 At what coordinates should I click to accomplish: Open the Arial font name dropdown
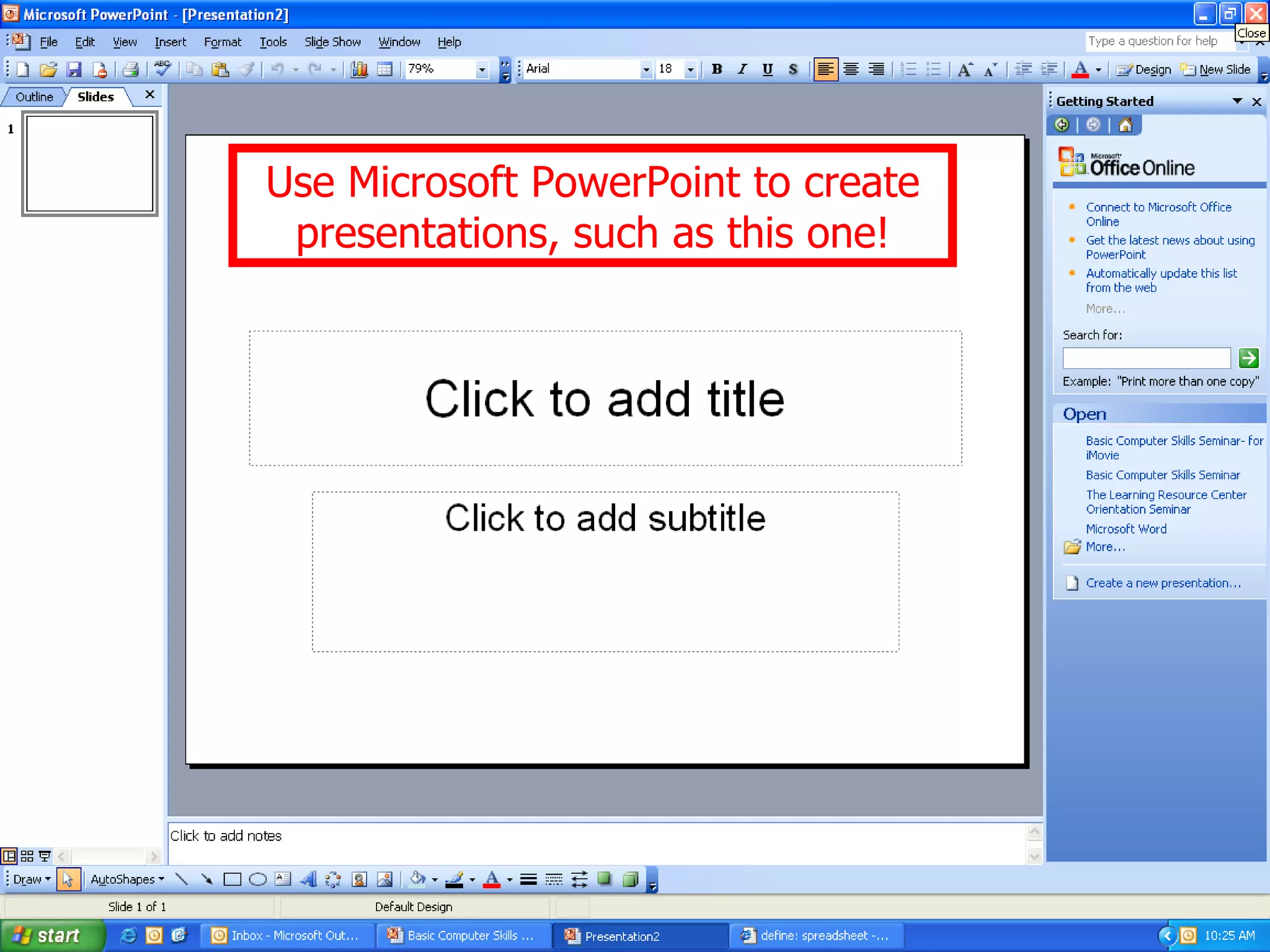[646, 69]
